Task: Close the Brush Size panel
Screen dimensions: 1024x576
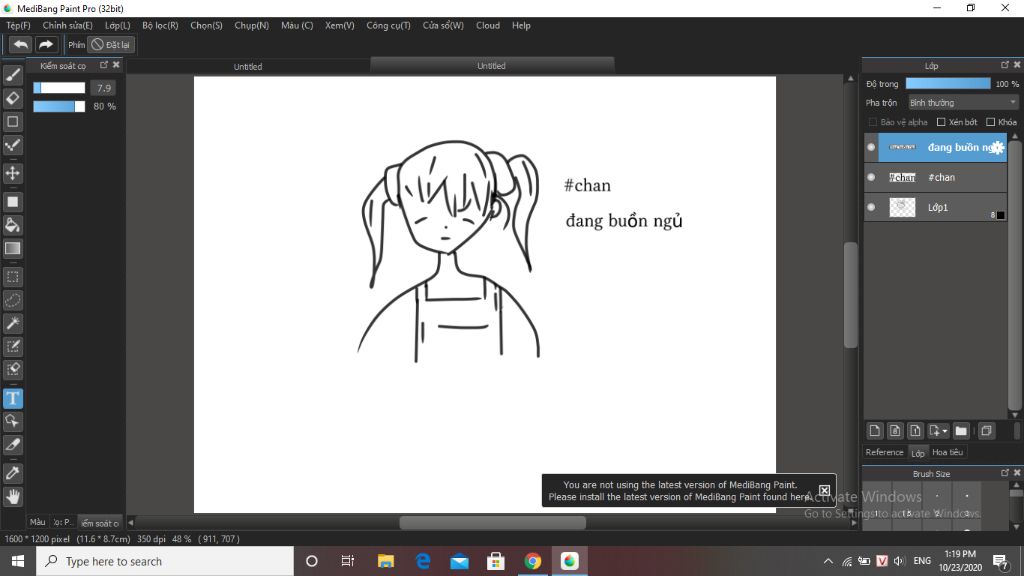Action: pos(1017,473)
